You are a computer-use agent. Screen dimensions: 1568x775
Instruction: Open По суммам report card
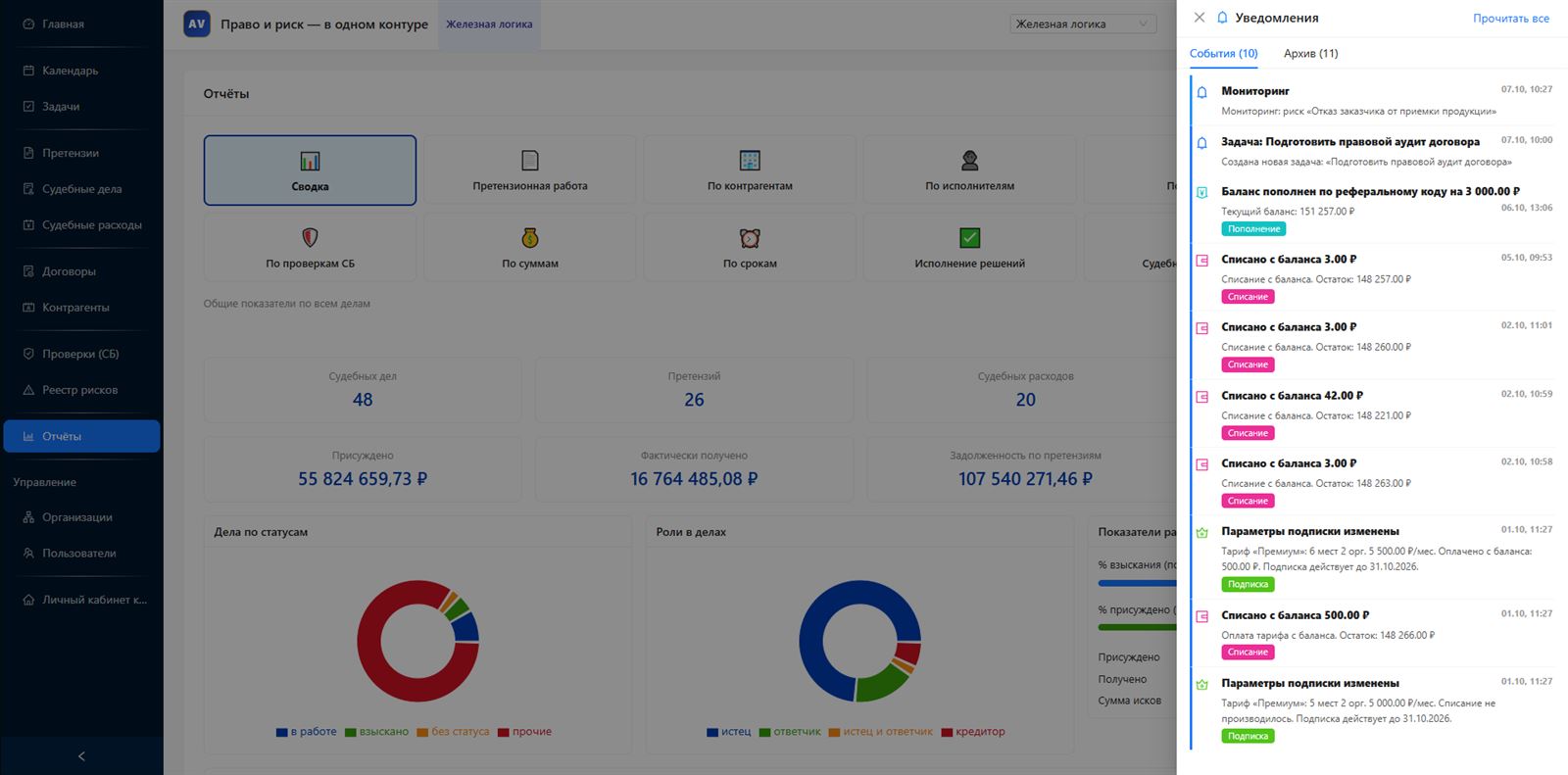click(530, 248)
